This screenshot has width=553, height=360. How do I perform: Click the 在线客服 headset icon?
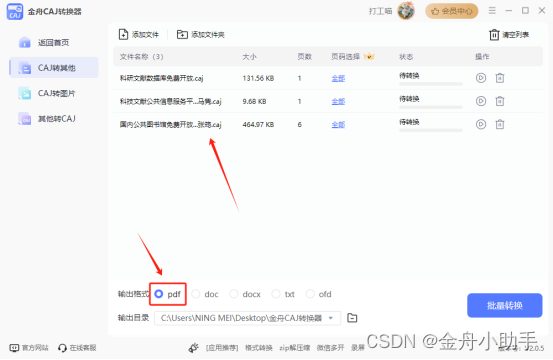tap(62, 348)
